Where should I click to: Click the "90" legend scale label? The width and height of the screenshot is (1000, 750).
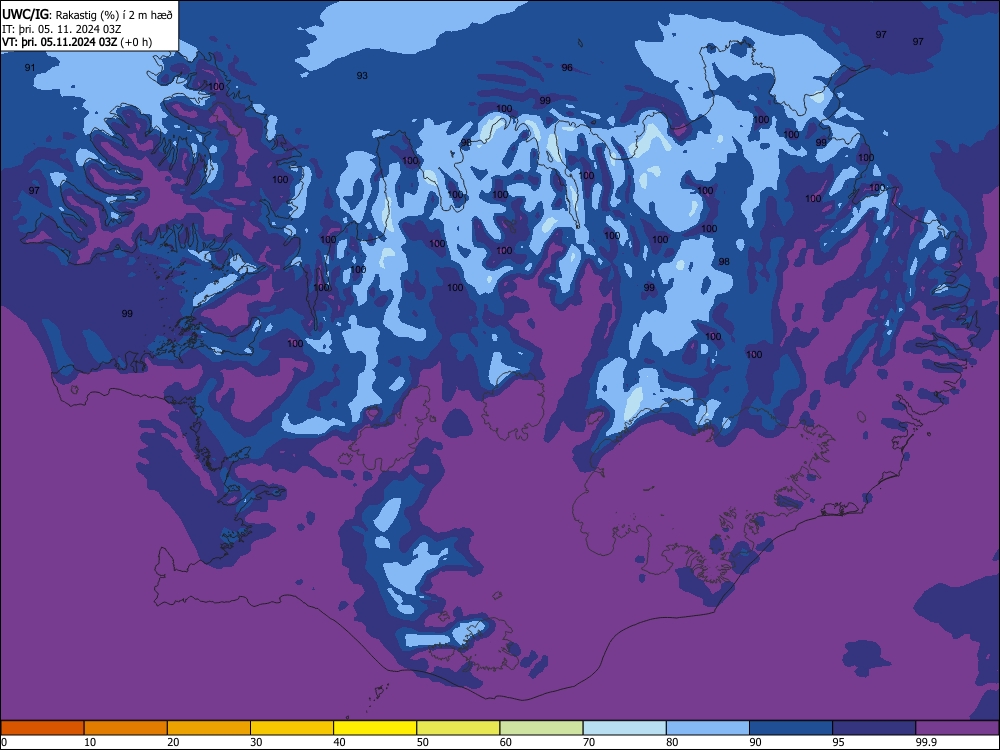[756, 742]
